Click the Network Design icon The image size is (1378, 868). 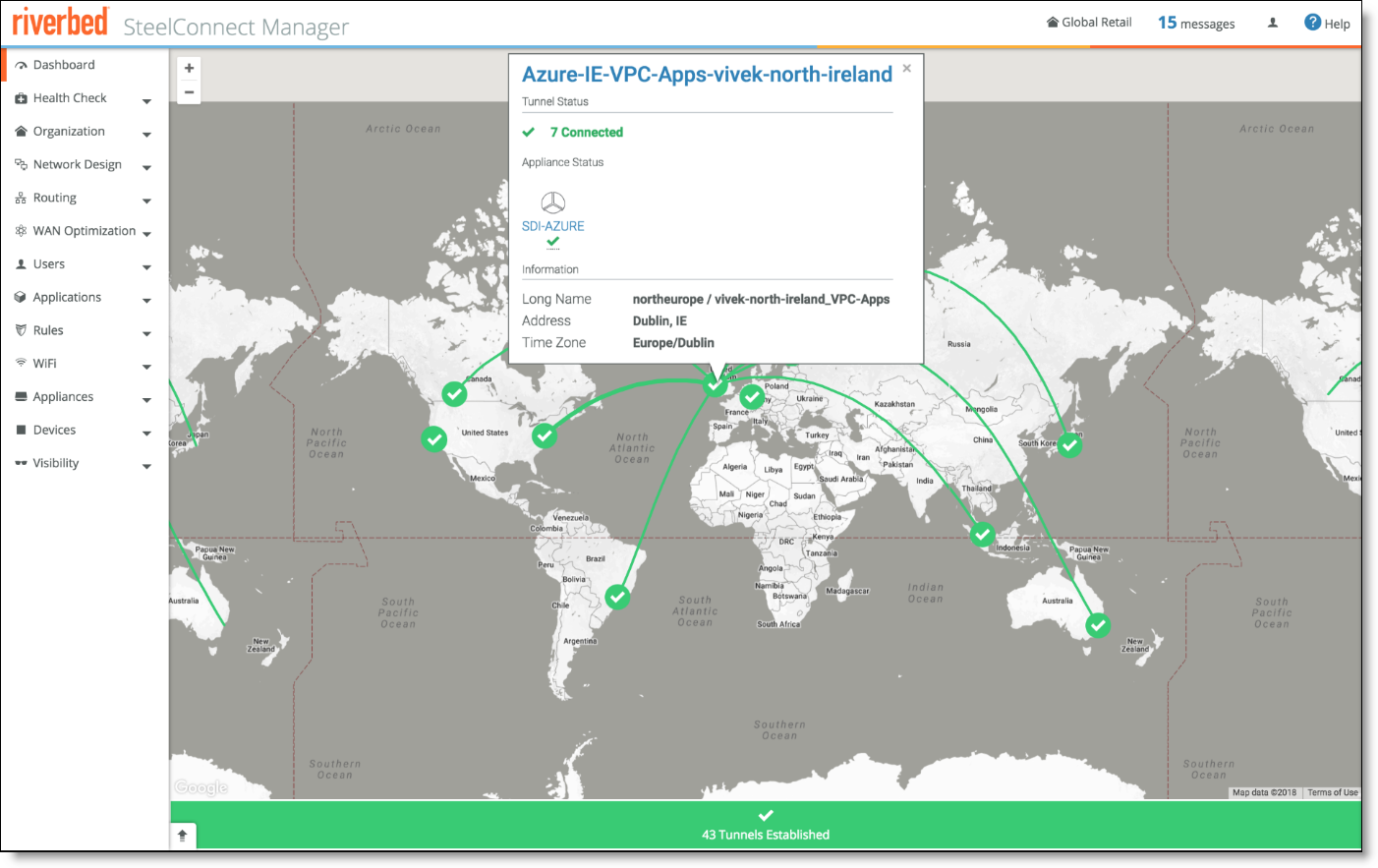coord(21,165)
